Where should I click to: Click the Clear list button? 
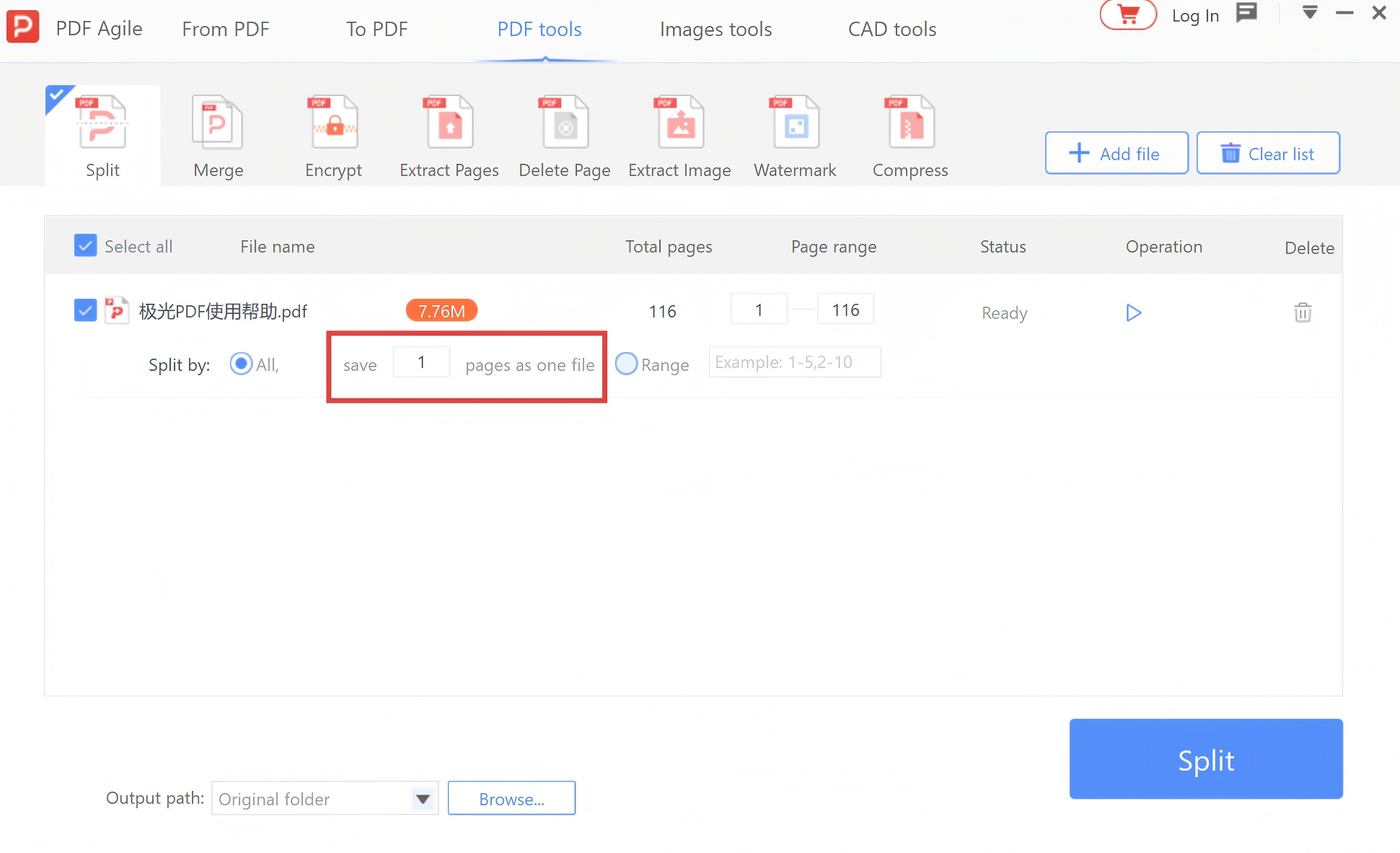(1268, 153)
